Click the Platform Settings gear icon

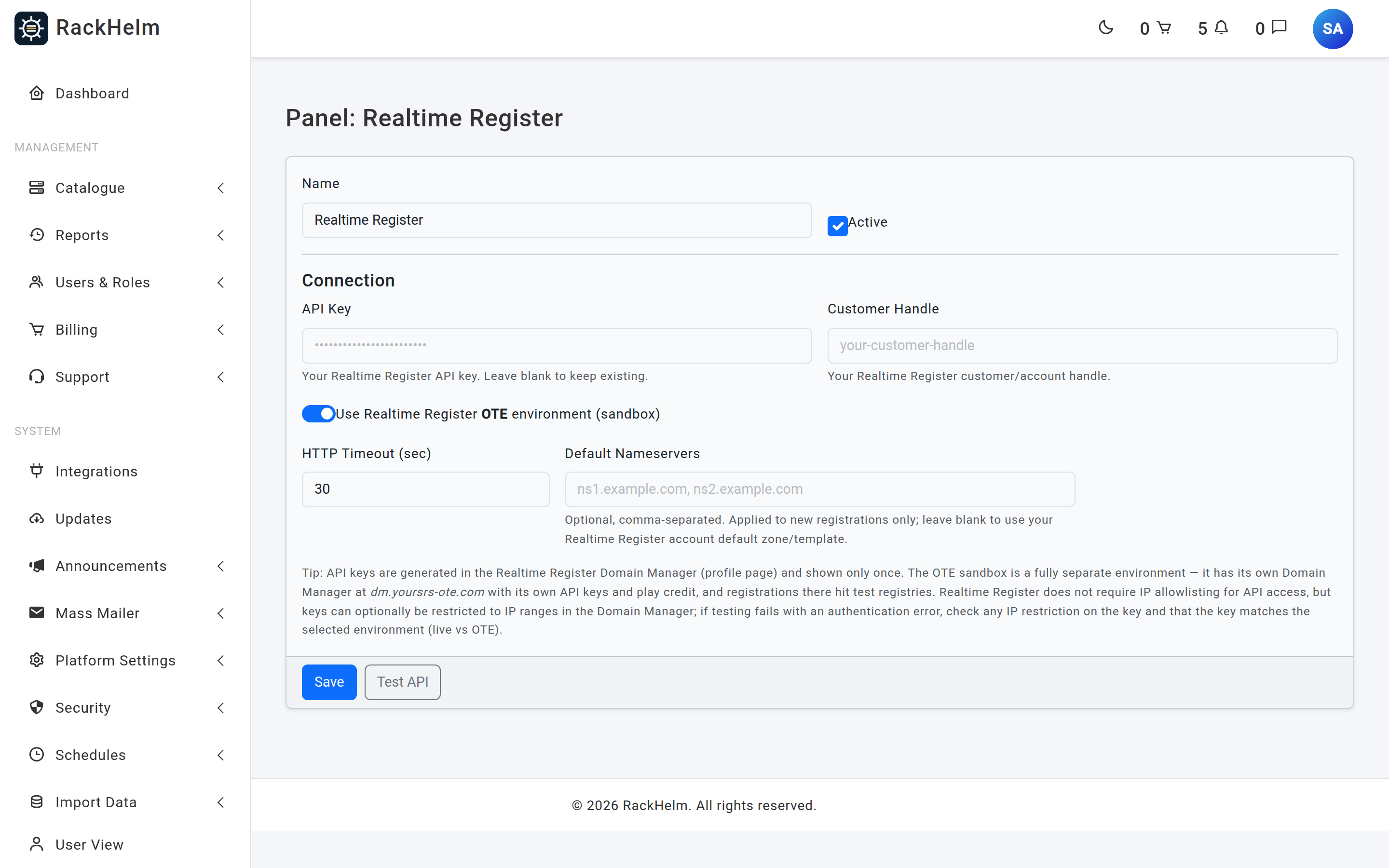(37, 660)
